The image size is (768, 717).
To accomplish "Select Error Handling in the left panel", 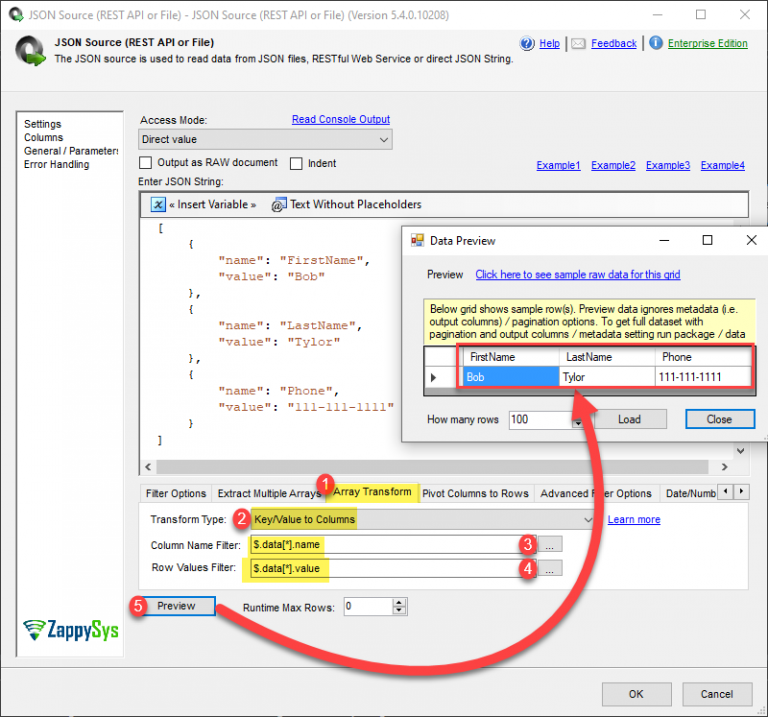I will click(x=56, y=165).
